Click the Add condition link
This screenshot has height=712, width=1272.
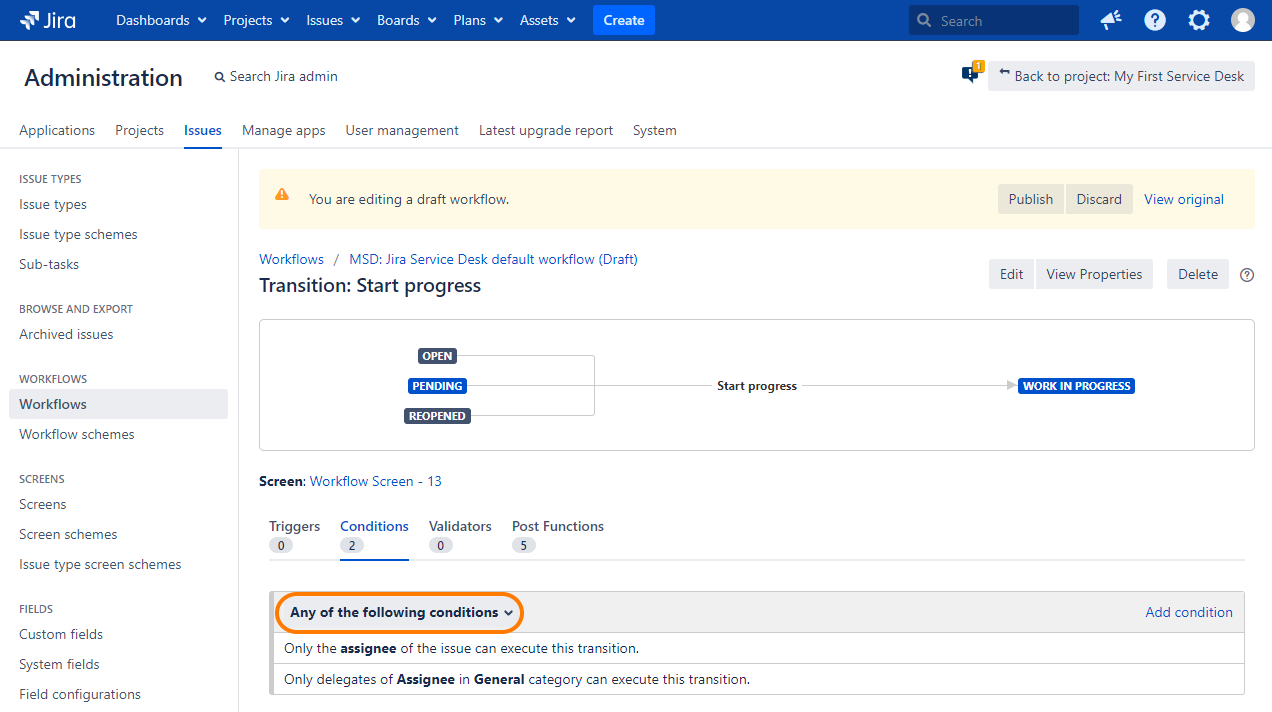coord(1188,612)
